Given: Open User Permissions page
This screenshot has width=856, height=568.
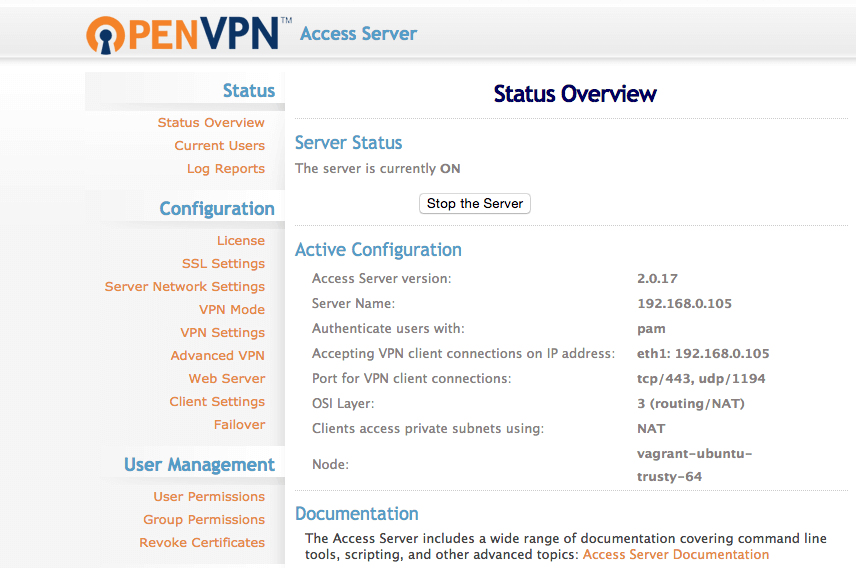Looking at the screenshot, I should coord(209,496).
